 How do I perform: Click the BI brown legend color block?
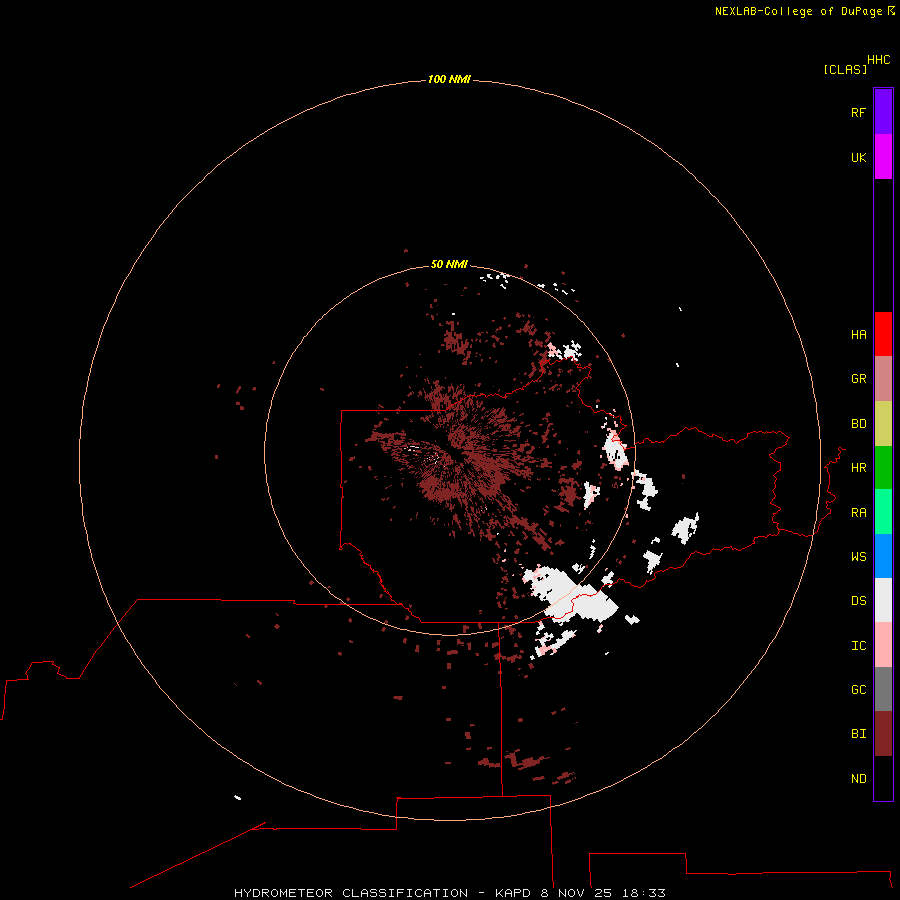pos(883,734)
